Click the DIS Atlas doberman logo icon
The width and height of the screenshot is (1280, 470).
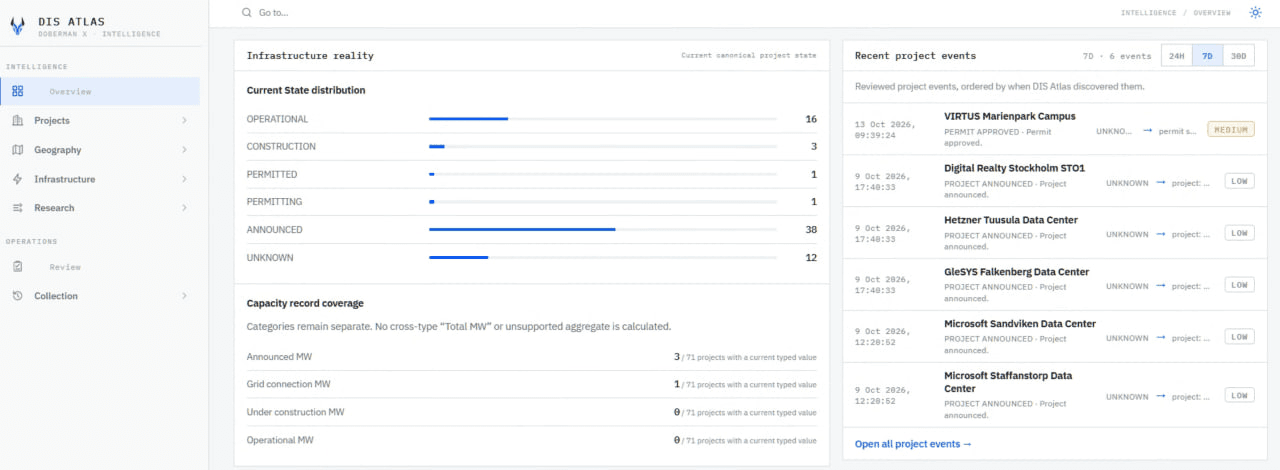tap(17, 26)
